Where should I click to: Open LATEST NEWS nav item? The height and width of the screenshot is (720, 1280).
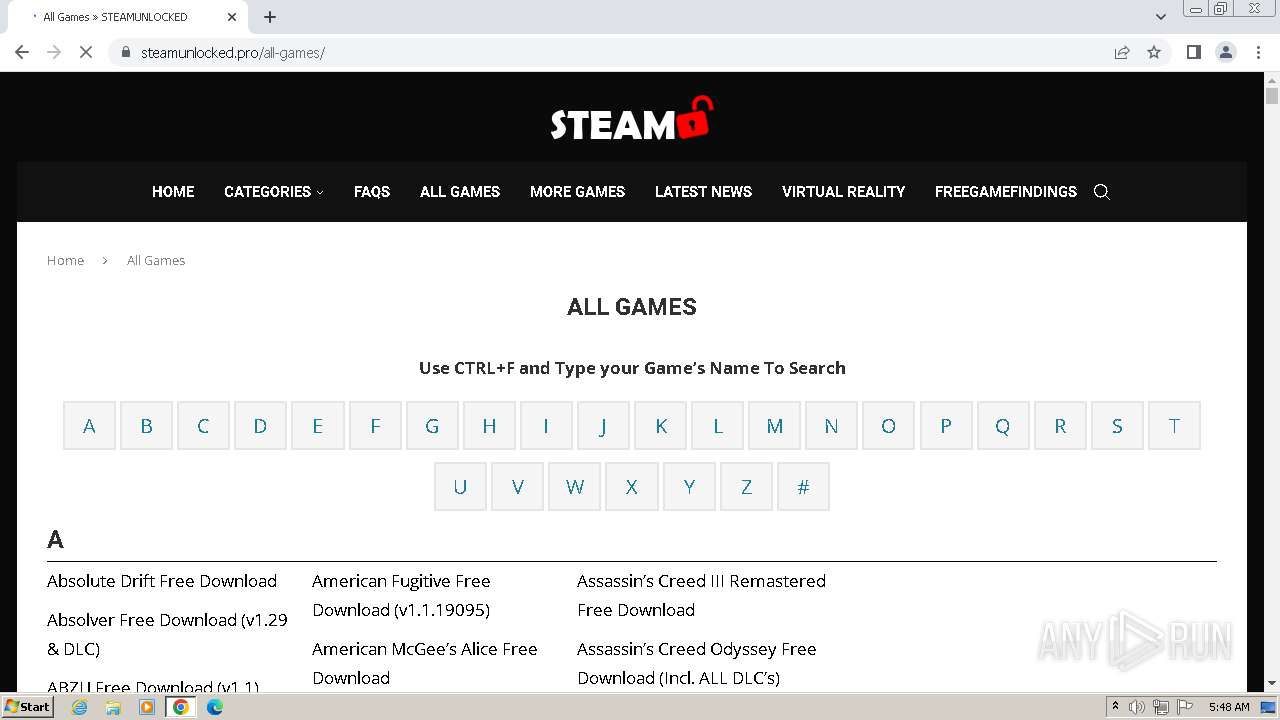point(703,192)
